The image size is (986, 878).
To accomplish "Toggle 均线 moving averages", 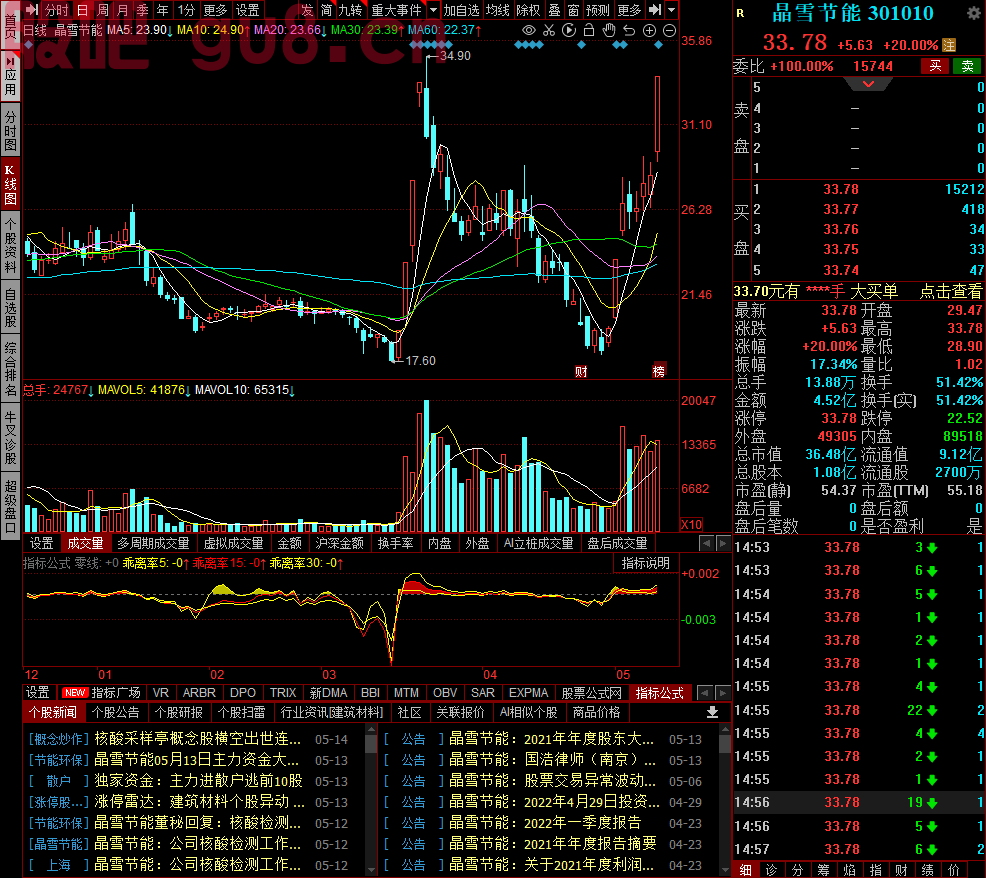I will [x=497, y=10].
